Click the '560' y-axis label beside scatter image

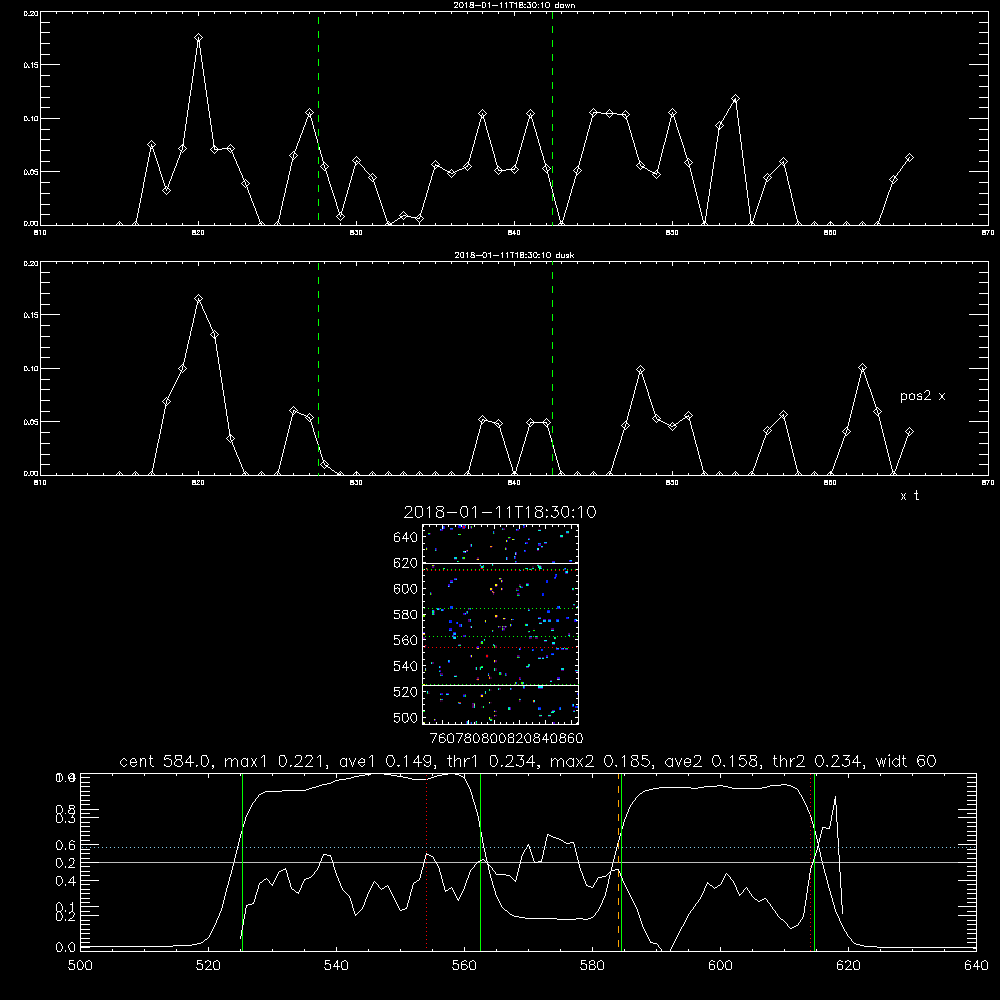point(406,640)
